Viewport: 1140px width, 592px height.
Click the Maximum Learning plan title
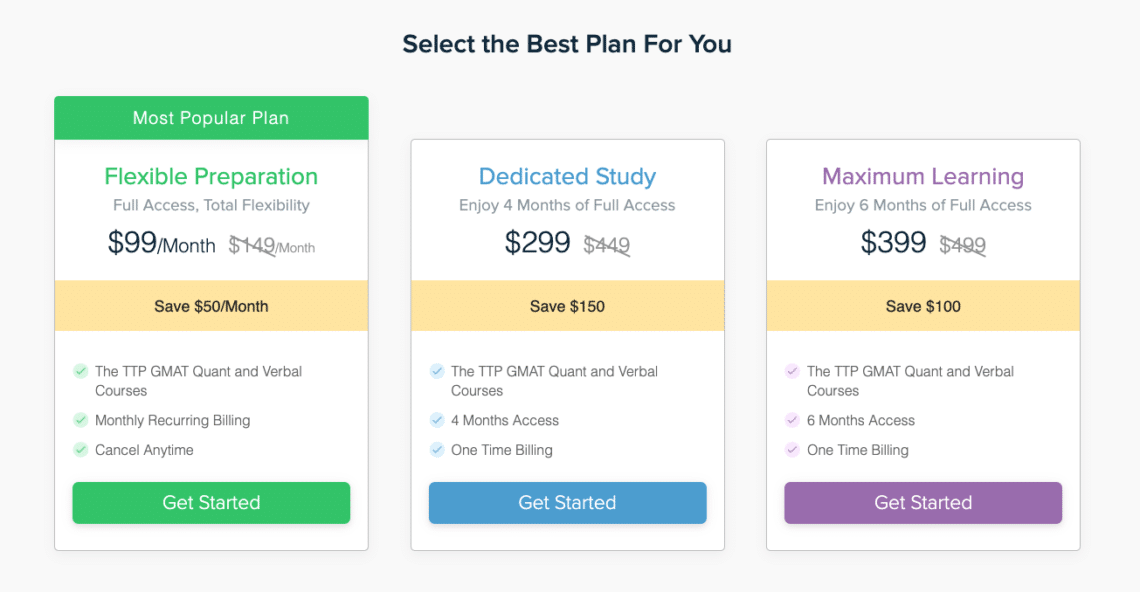point(923,177)
